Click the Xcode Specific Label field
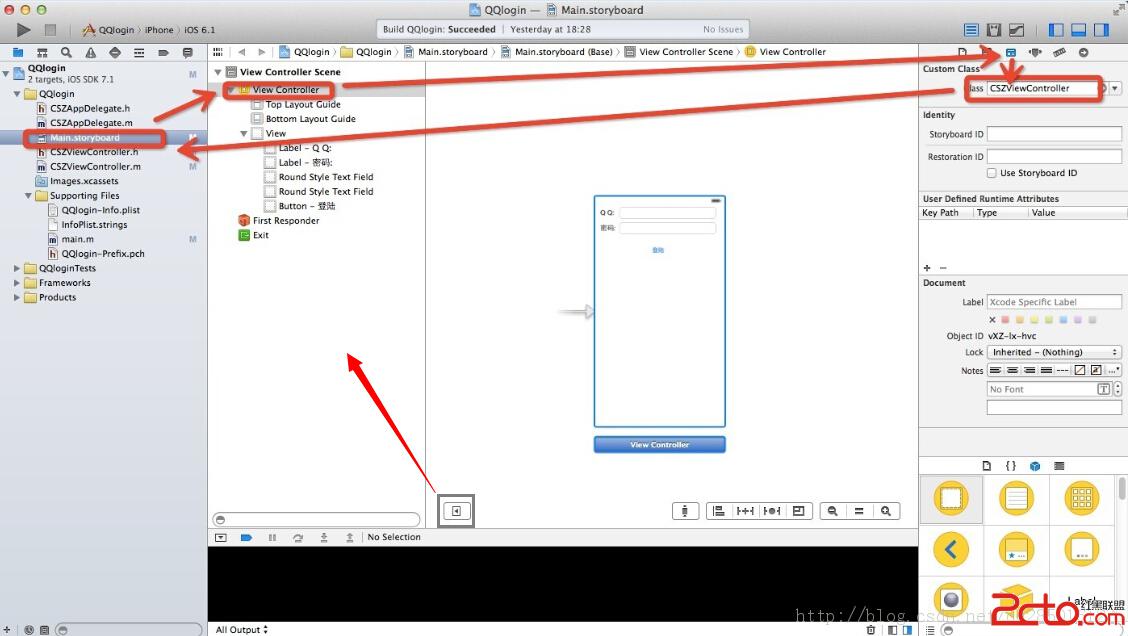 coord(1054,302)
